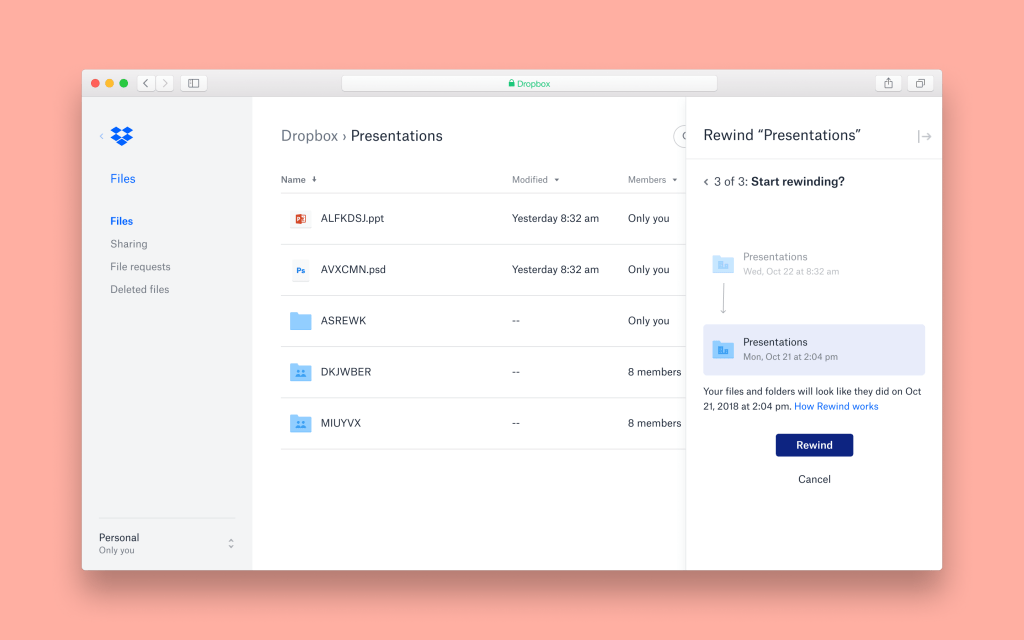Expand the Personal account switcher
1024x640 pixels.
click(231, 543)
